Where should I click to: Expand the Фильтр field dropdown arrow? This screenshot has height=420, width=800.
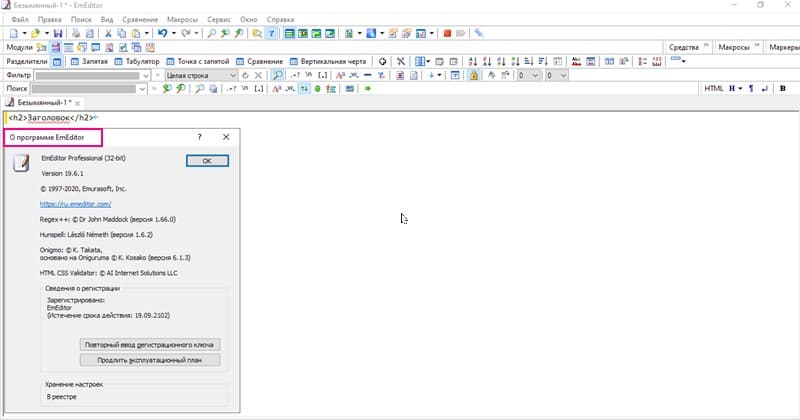pyautogui.click(x=145, y=76)
